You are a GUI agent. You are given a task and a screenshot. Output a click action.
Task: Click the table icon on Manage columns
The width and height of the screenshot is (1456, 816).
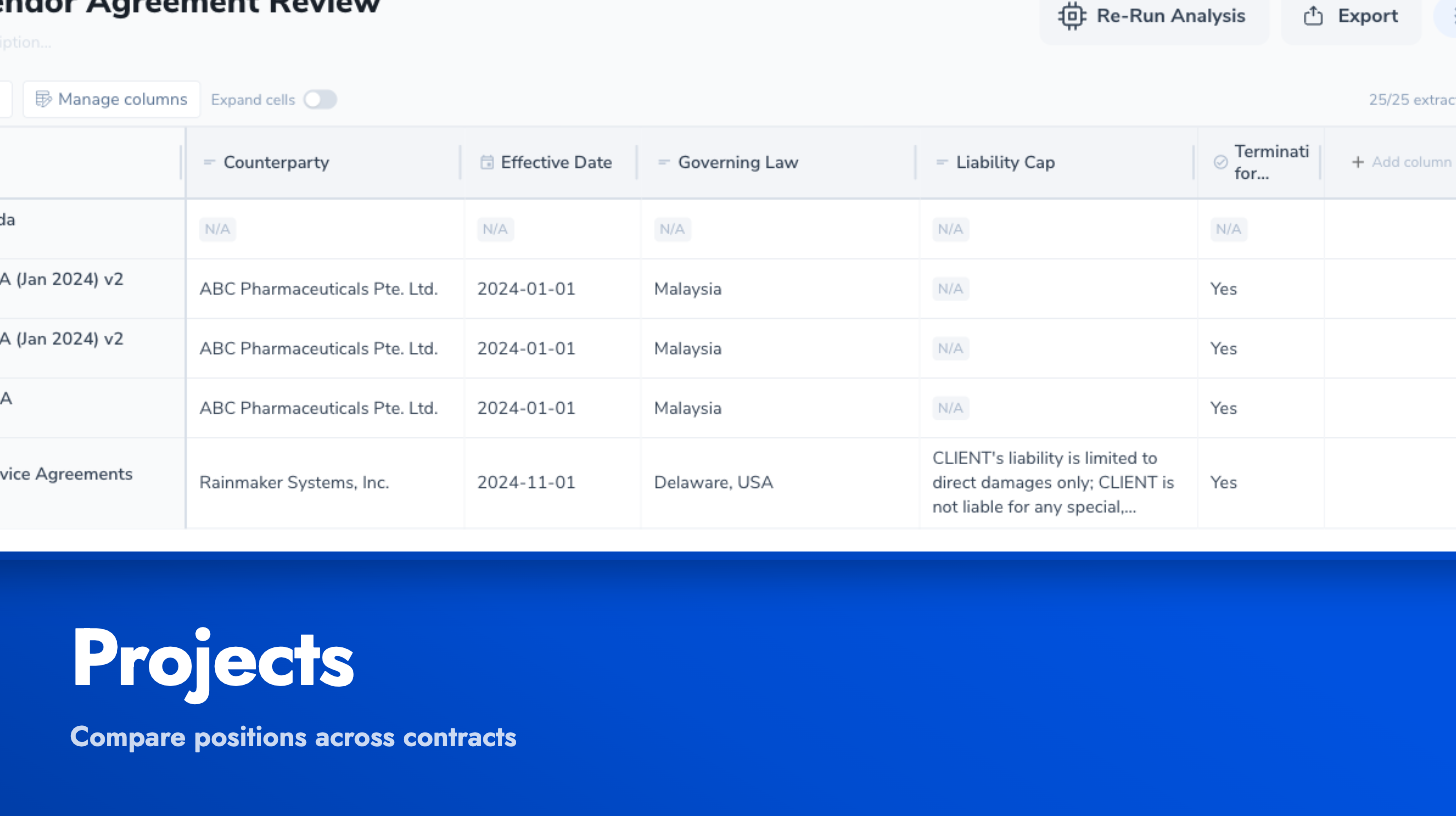coord(44,99)
